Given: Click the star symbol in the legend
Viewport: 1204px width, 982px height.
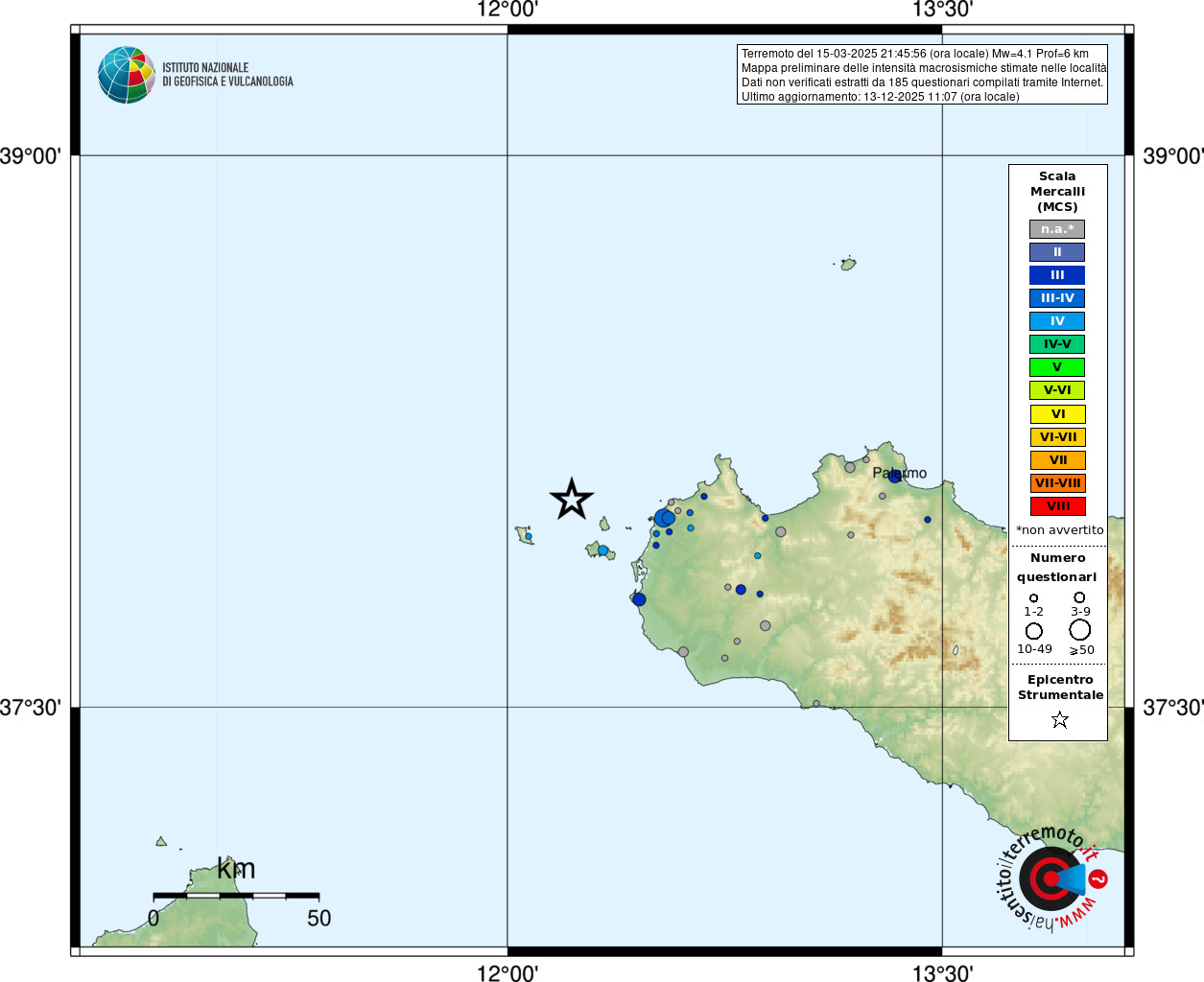Looking at the screenshot, I should pos(1059,719).
